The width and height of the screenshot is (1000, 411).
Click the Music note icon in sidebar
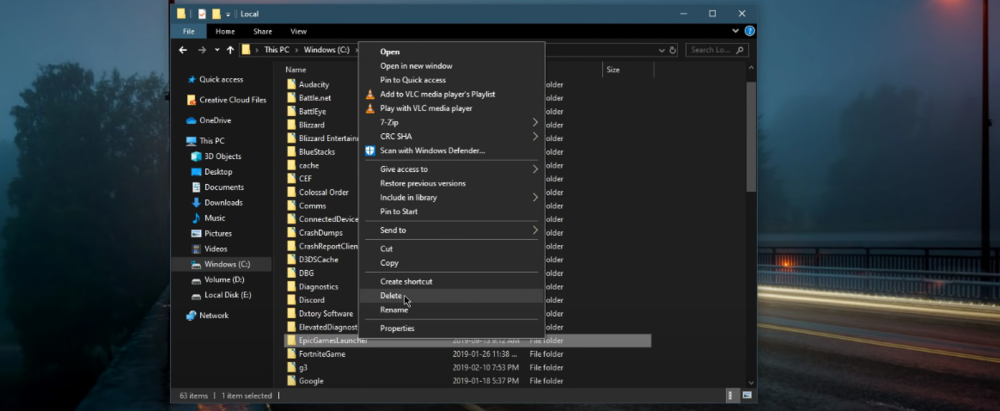[x=196, y=218]
